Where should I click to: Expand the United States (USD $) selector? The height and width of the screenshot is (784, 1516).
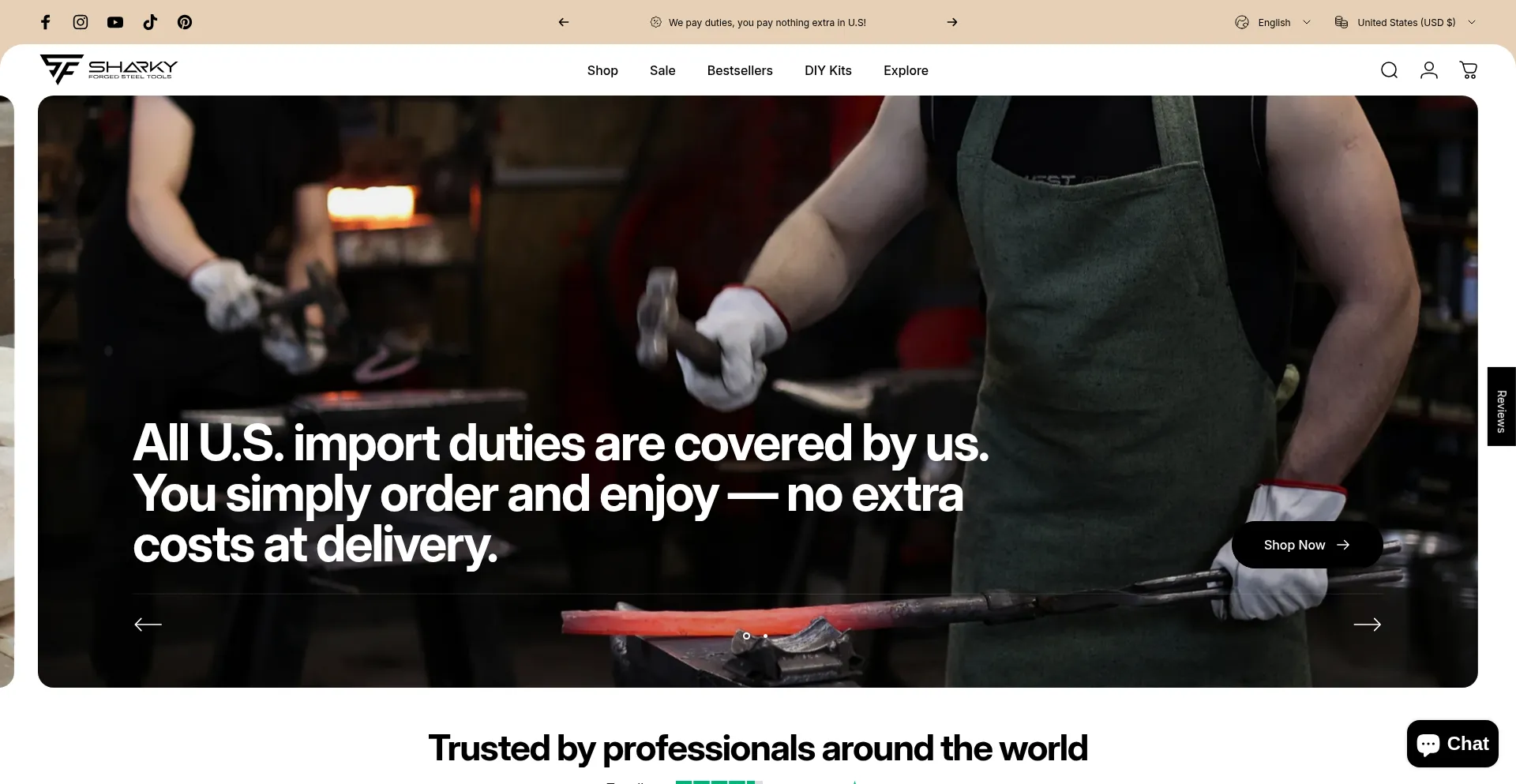(x=1405, y=22)
